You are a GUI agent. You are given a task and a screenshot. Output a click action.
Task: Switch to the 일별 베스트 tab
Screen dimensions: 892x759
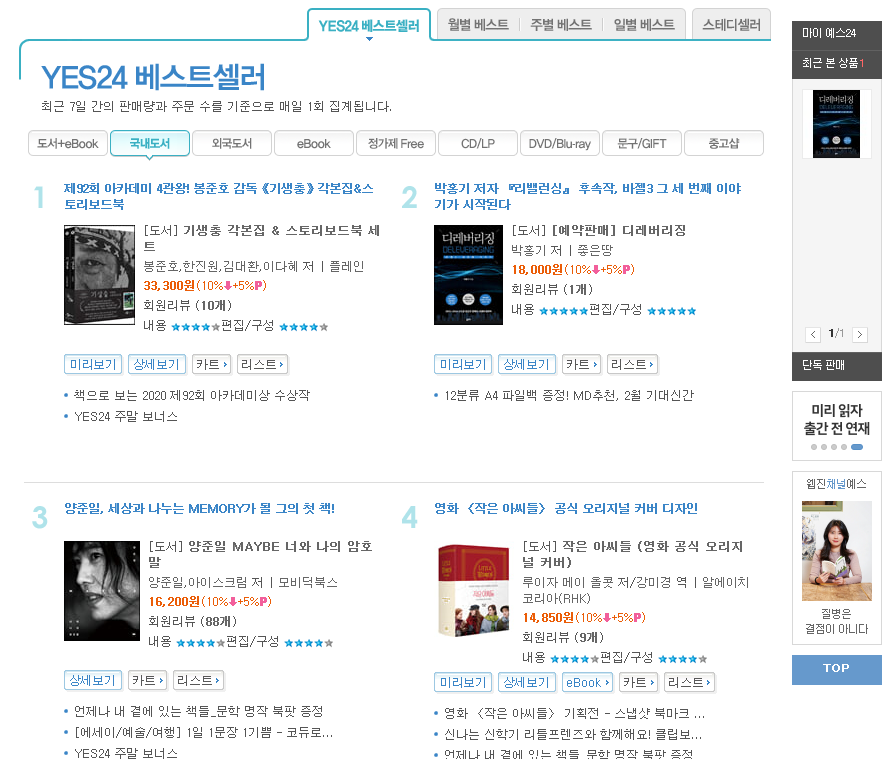(x=644, y=24)
